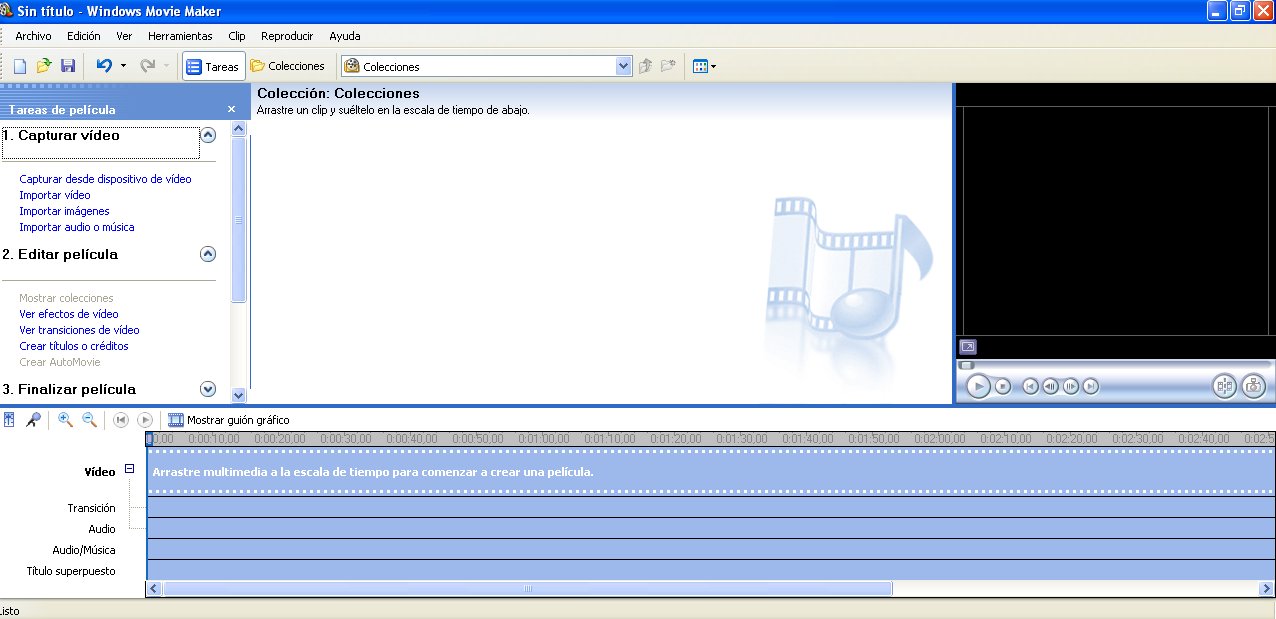This screenshot has width=1276, height=619.
Task: Open the Clip menu
Action: click(237, 36)
